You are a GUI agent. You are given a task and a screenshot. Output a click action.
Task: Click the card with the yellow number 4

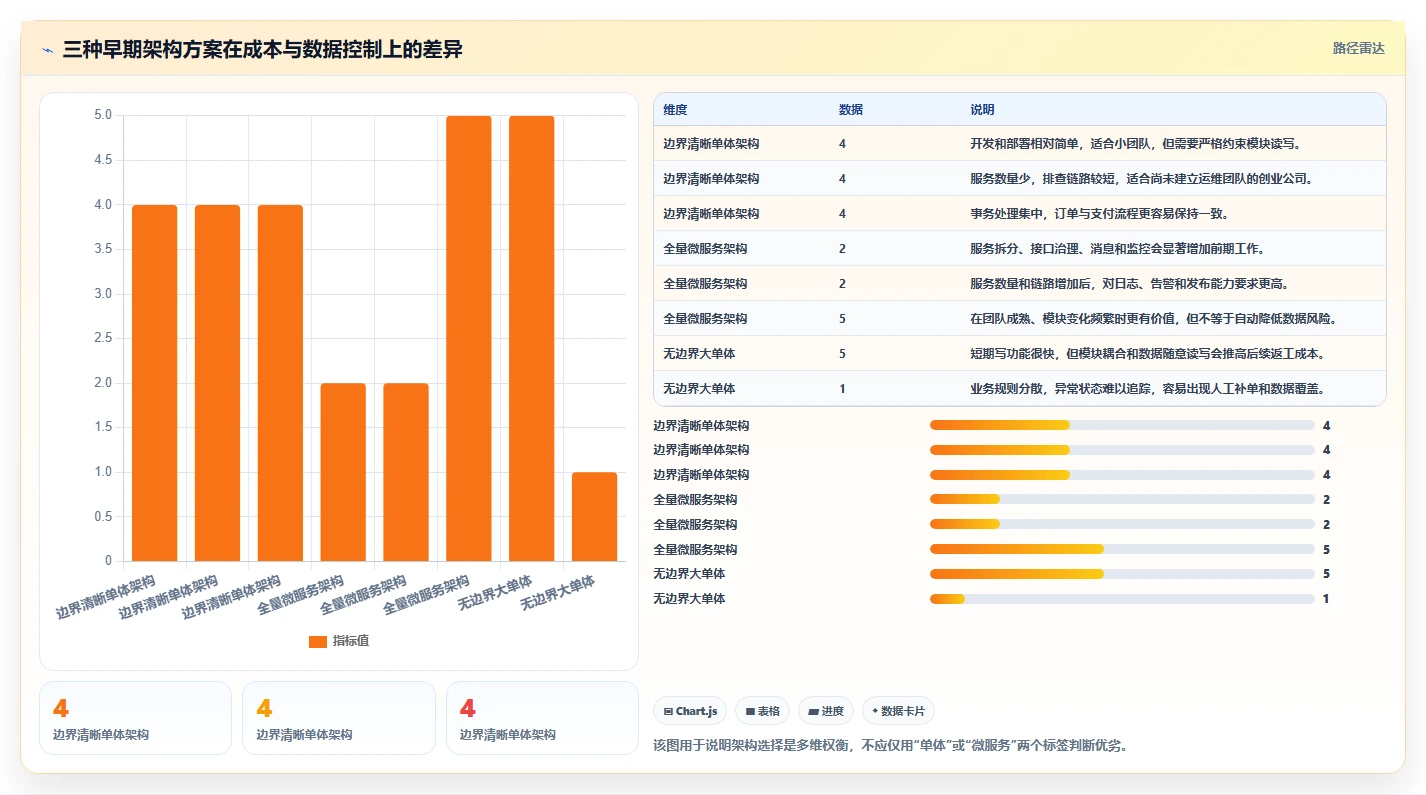[x=339, y=718]
